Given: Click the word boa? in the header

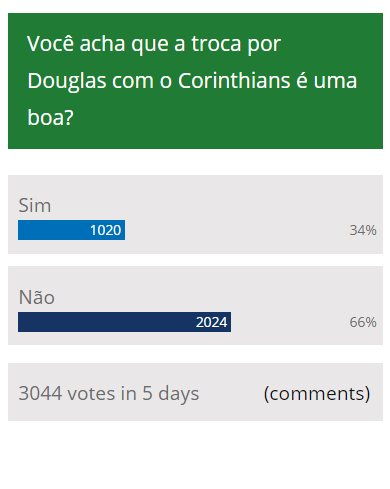Looking at the screenshot, I should [50, 118].
